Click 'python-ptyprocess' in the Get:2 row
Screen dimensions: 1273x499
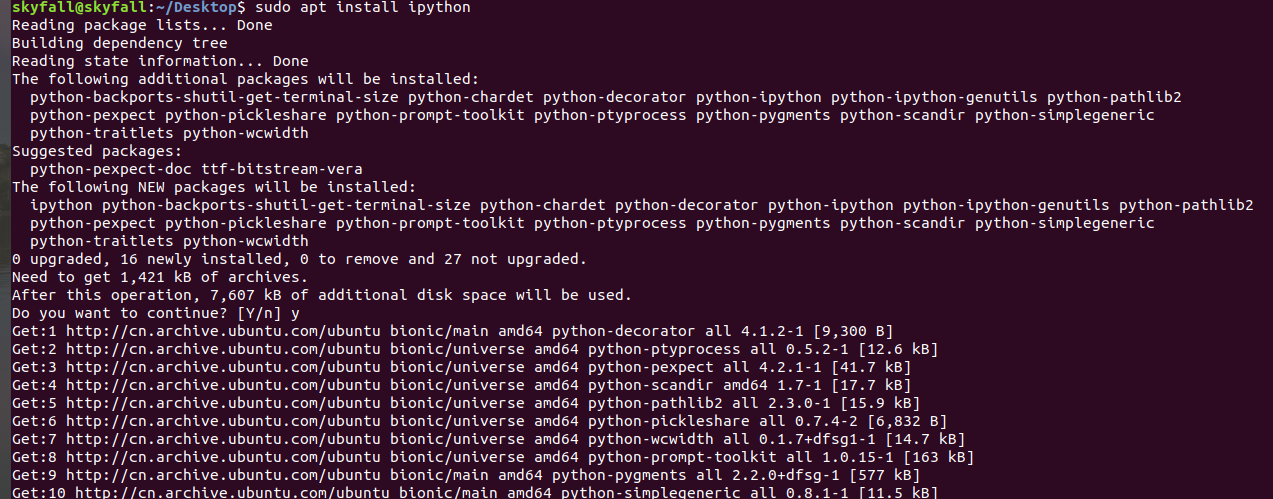(x=664, y=349)
